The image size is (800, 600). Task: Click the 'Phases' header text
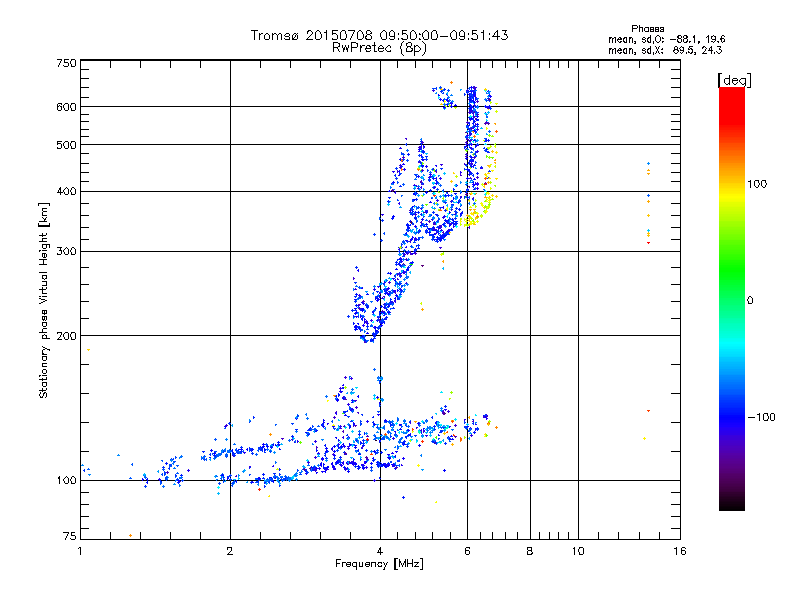pyautogui.click(x=647, y=29)
